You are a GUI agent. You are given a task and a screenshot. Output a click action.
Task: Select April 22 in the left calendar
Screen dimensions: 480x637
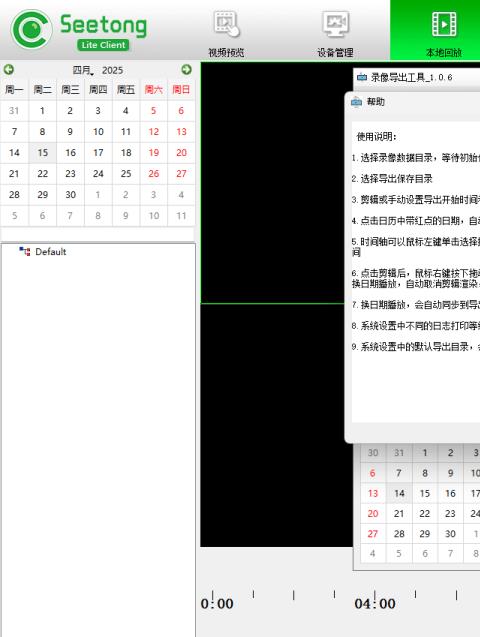tap(43, 174)
